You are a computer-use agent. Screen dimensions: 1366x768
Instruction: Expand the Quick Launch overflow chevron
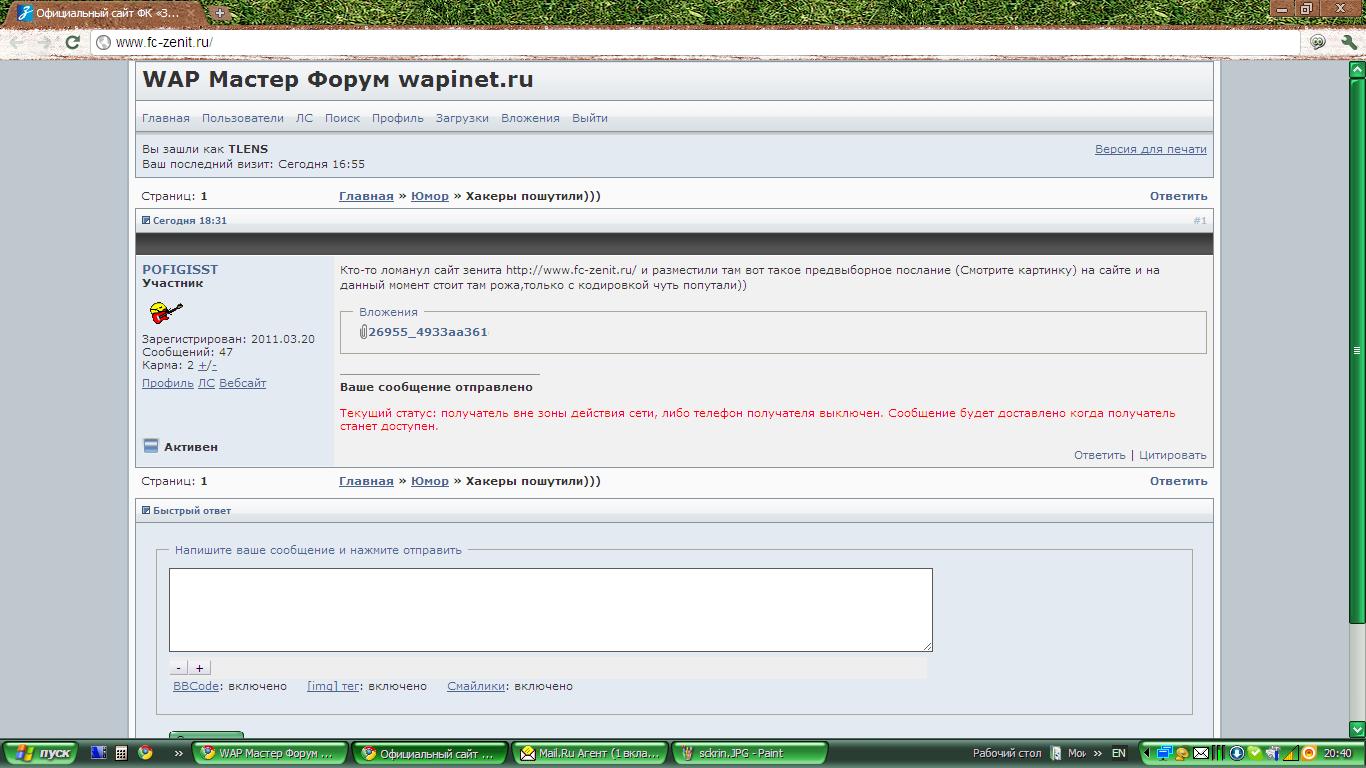point(178,753)
